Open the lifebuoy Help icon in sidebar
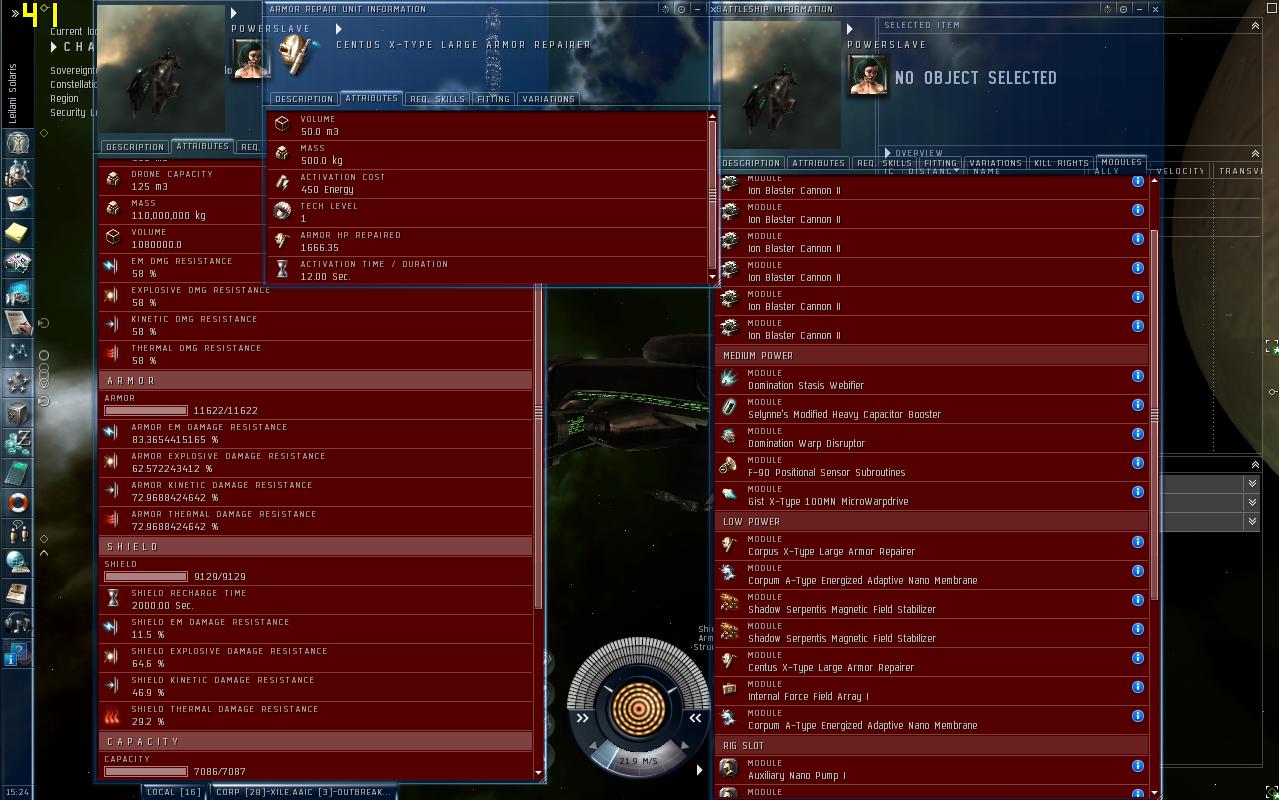This screenshot has width=1279, height=800. pos(17,502)
